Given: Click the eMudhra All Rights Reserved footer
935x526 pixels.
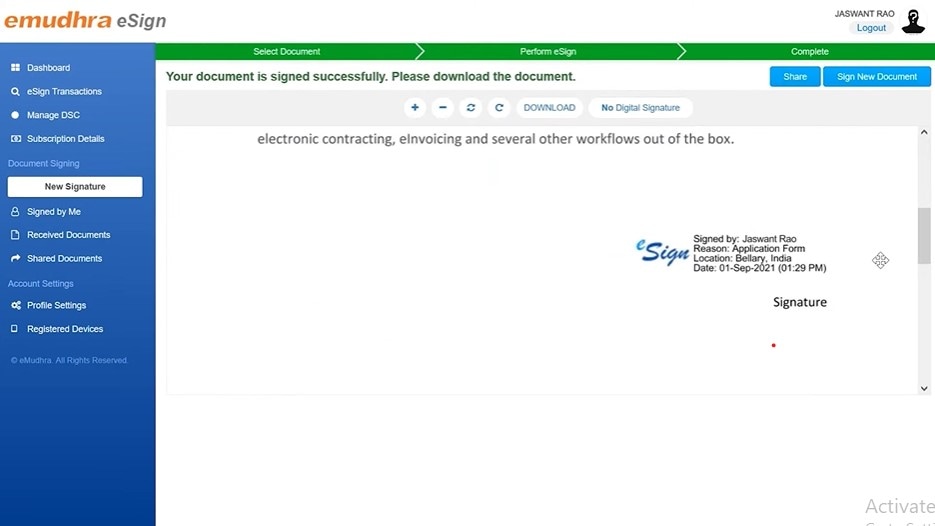Looking at the screenshot, I should (x=69, y=360).
